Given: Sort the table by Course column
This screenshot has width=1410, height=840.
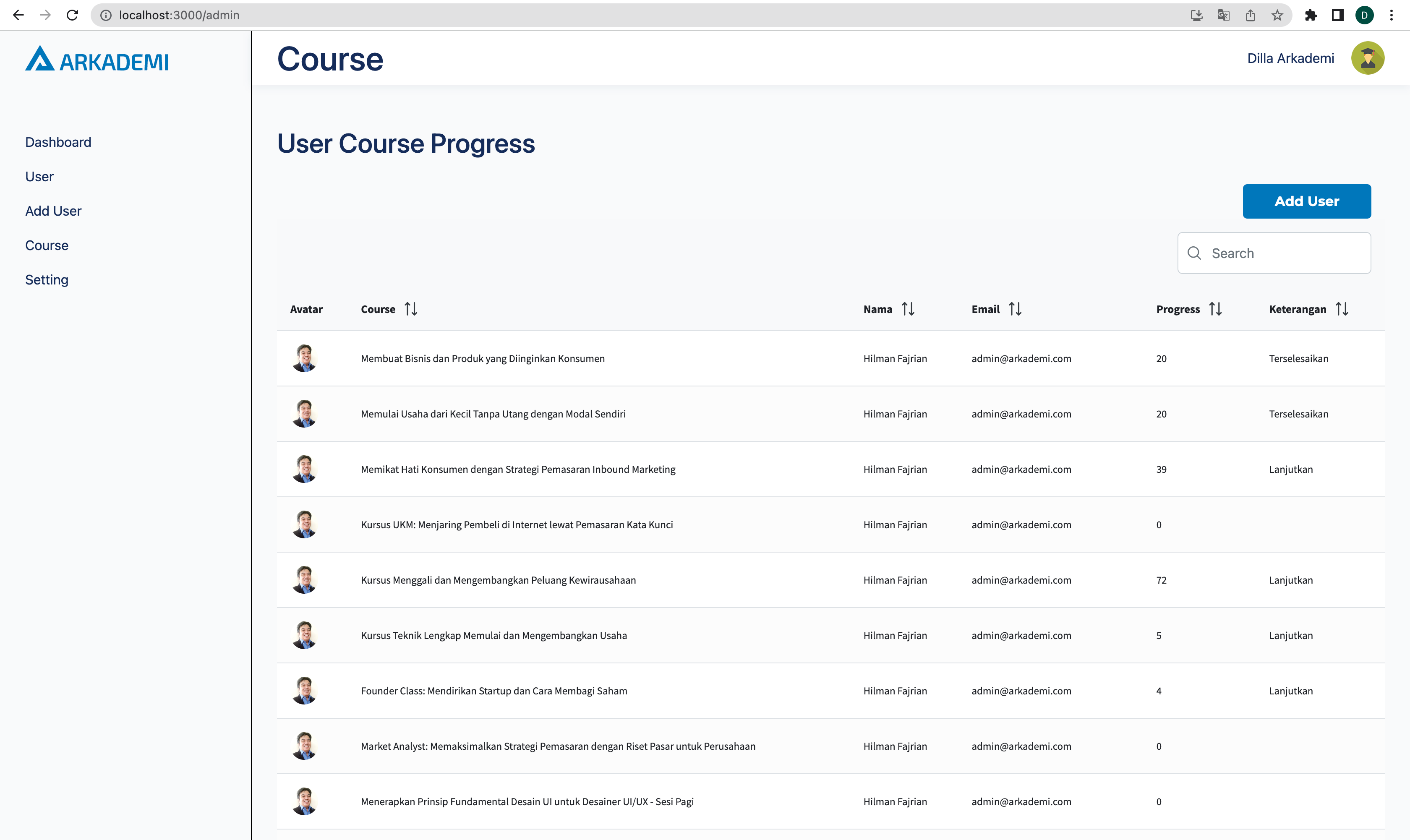Looking at the screenshot, I should coord(411,308).
